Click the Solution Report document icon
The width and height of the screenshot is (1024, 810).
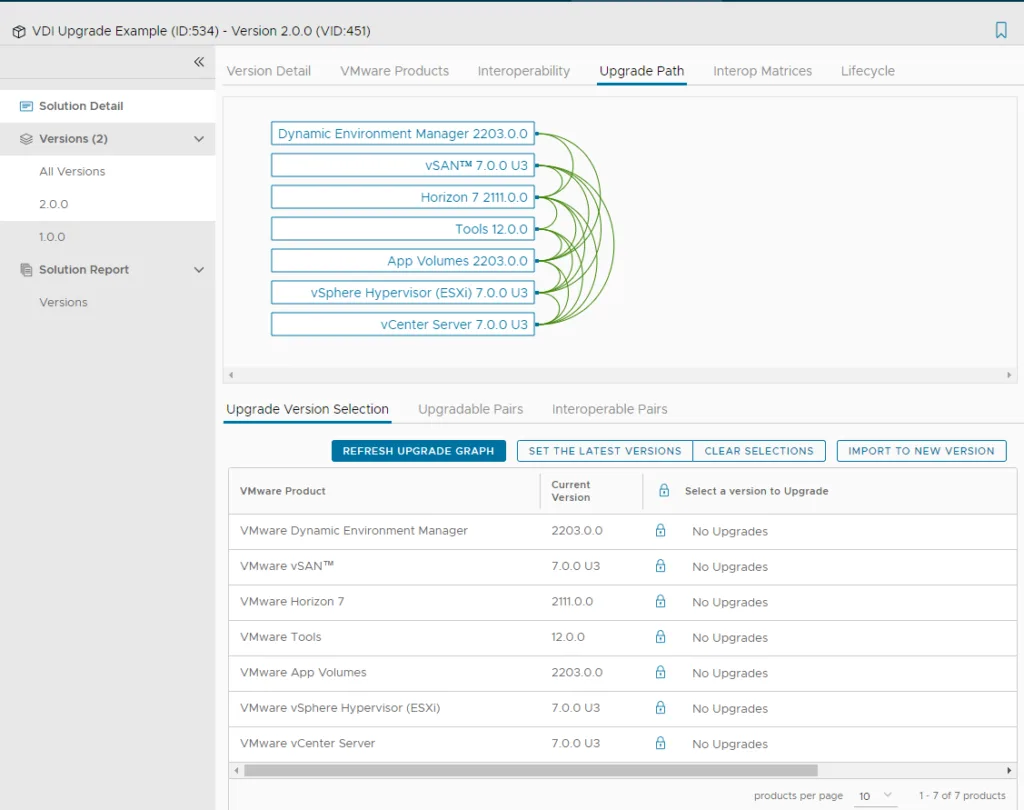click(x=26, y=270)
